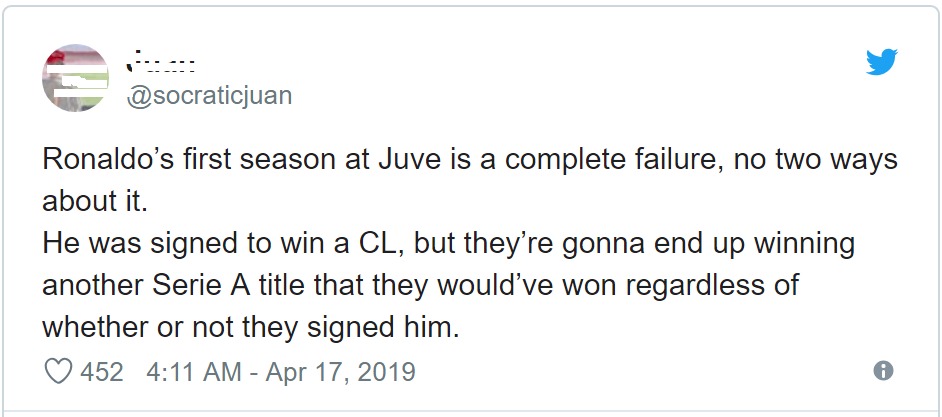Viewport: 942px width, 417px height.
Task: View the 452 likes count
Action: pos(102,372)
